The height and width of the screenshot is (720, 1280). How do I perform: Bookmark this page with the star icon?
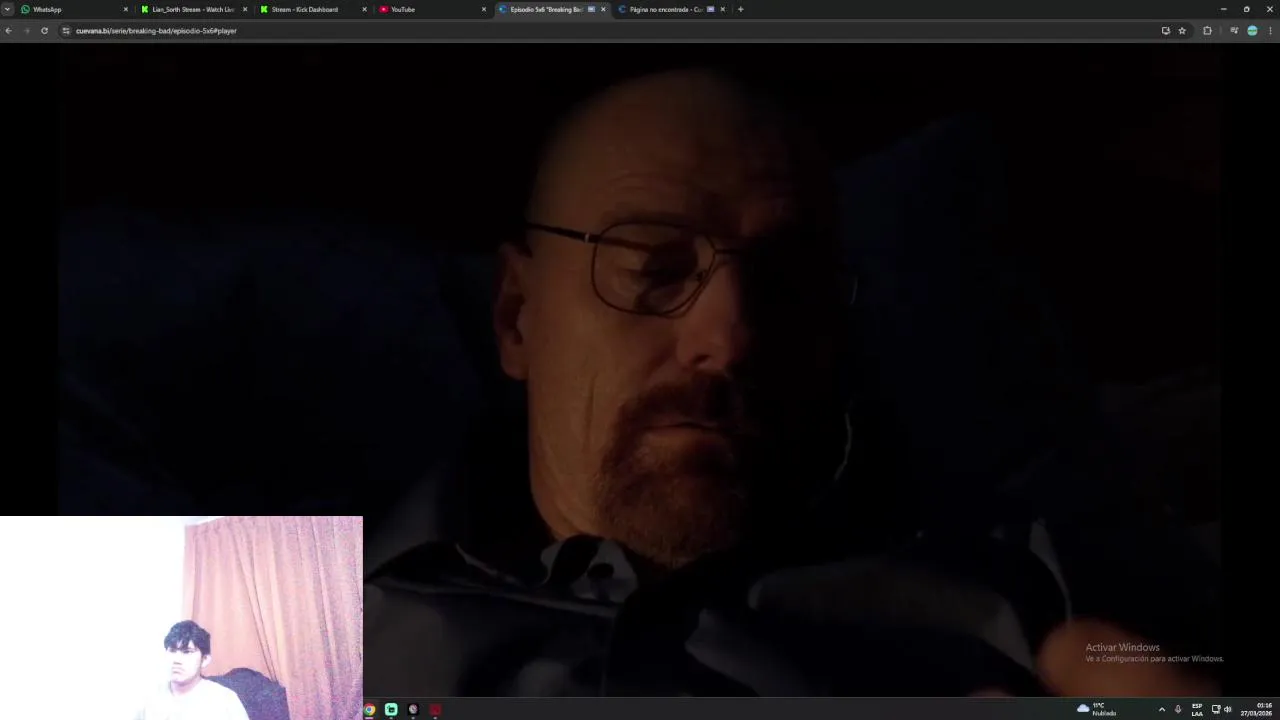[x=1182, y=31]
